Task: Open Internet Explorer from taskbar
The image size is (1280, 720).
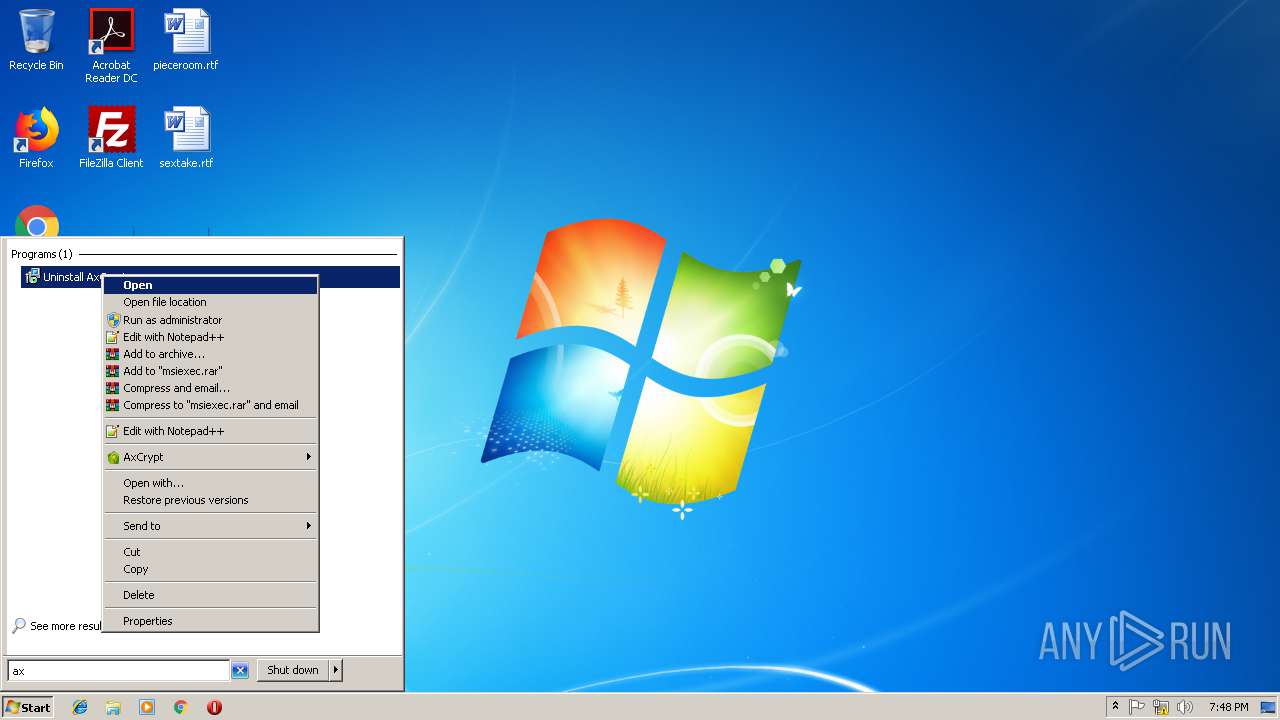Action: [80, 707]
